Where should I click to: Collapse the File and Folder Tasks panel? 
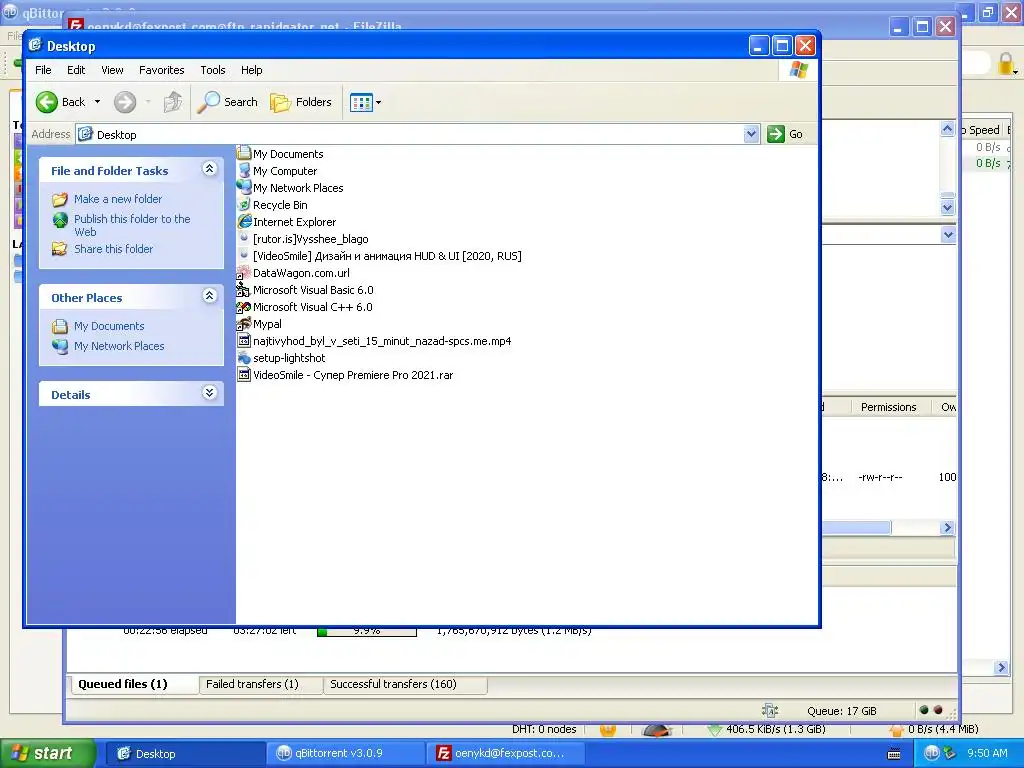pyautogui.click(x=209, y=169)
